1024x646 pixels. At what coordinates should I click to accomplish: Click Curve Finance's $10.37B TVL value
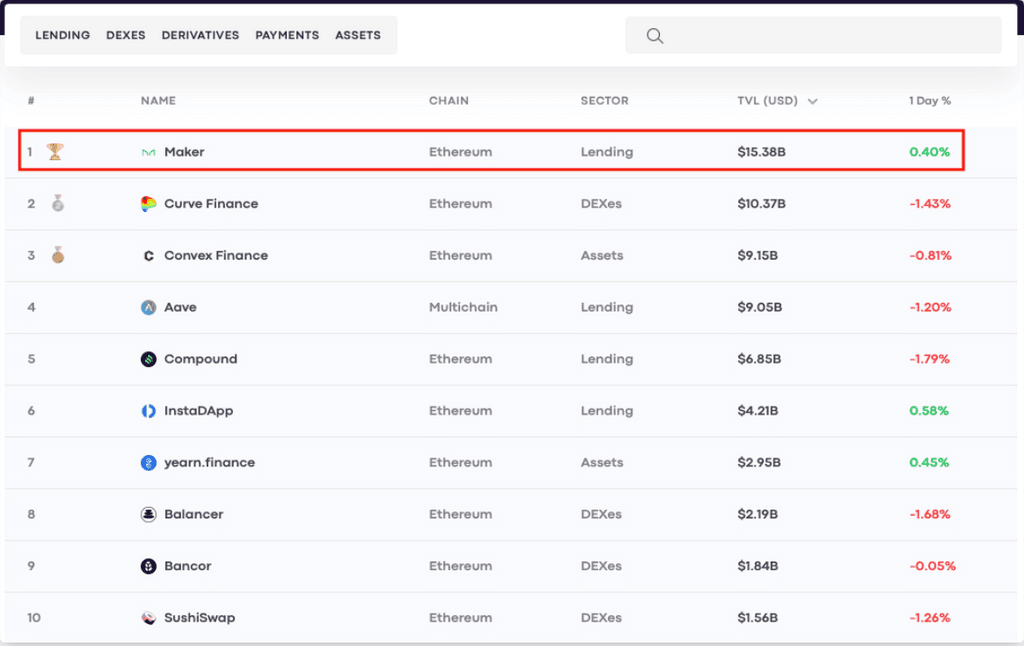click(761, 204)
